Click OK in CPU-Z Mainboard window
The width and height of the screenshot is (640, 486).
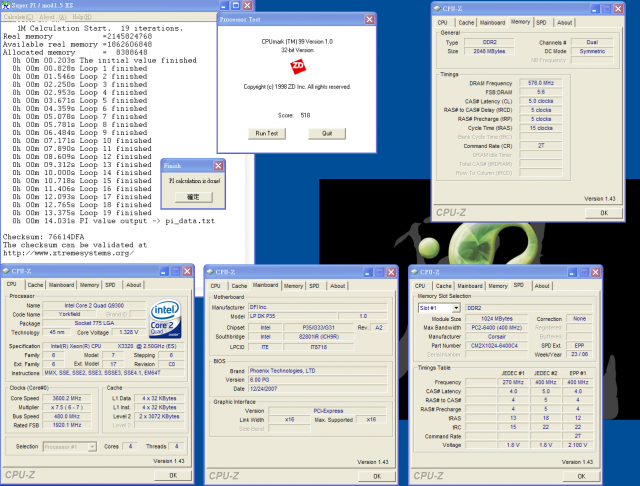coord(377,476)
